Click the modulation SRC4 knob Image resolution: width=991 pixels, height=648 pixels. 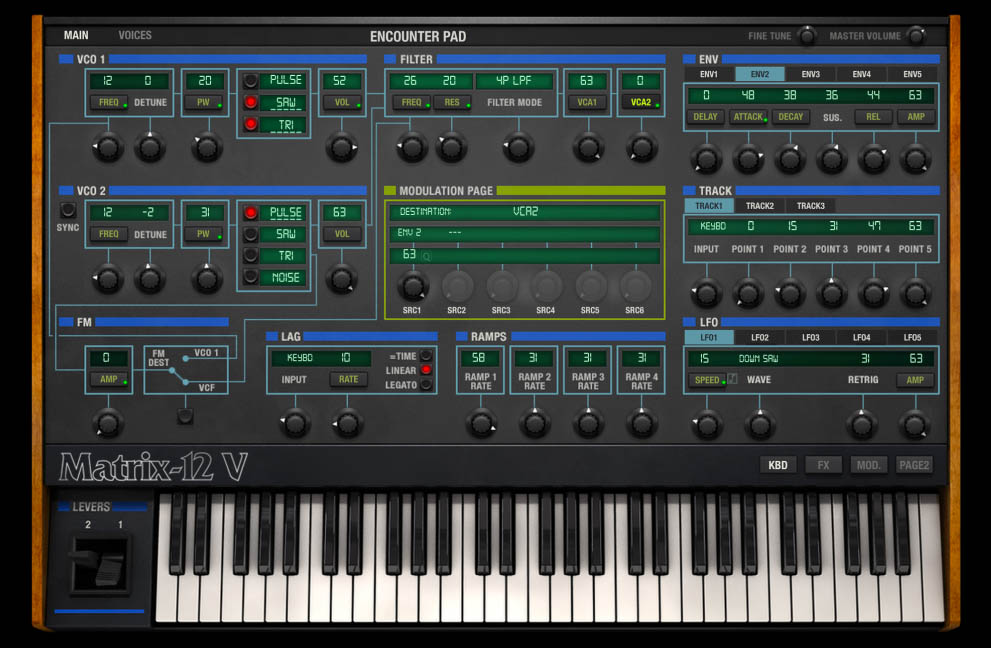point(546,286)
